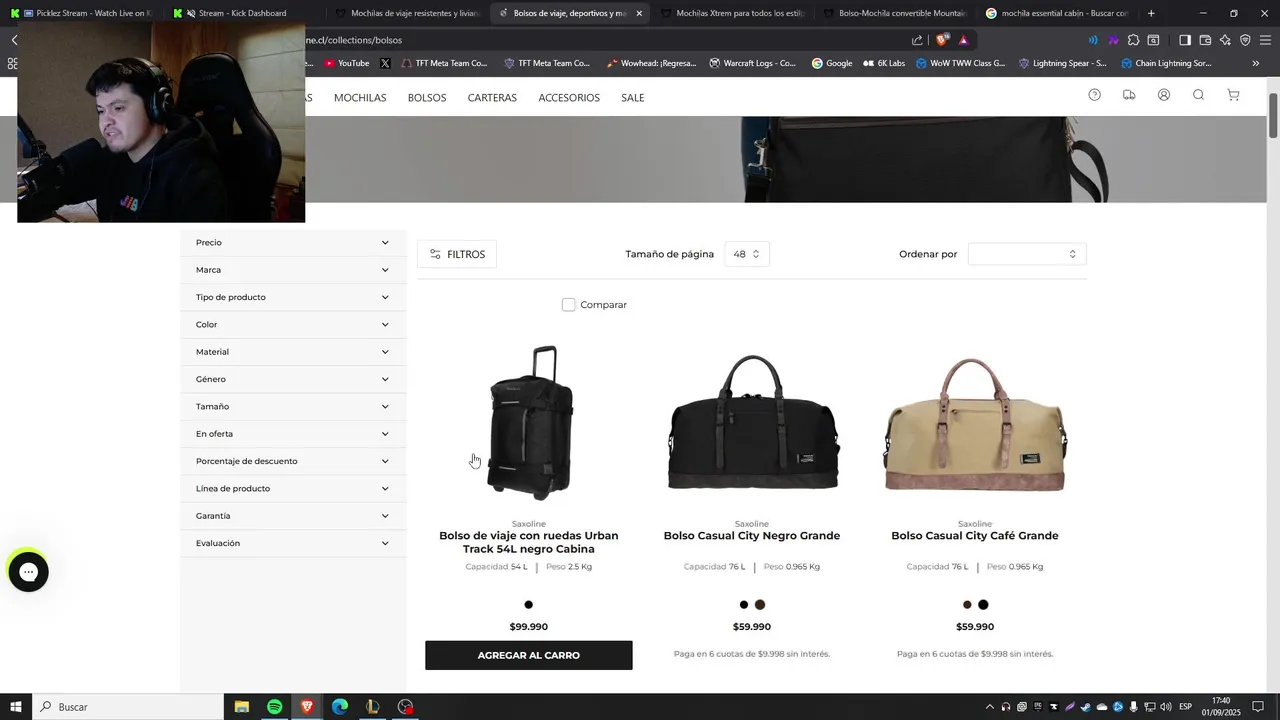Viewport: 1280px width, 720px height.
Task: Click the Windows Start button
Action: 15,707
